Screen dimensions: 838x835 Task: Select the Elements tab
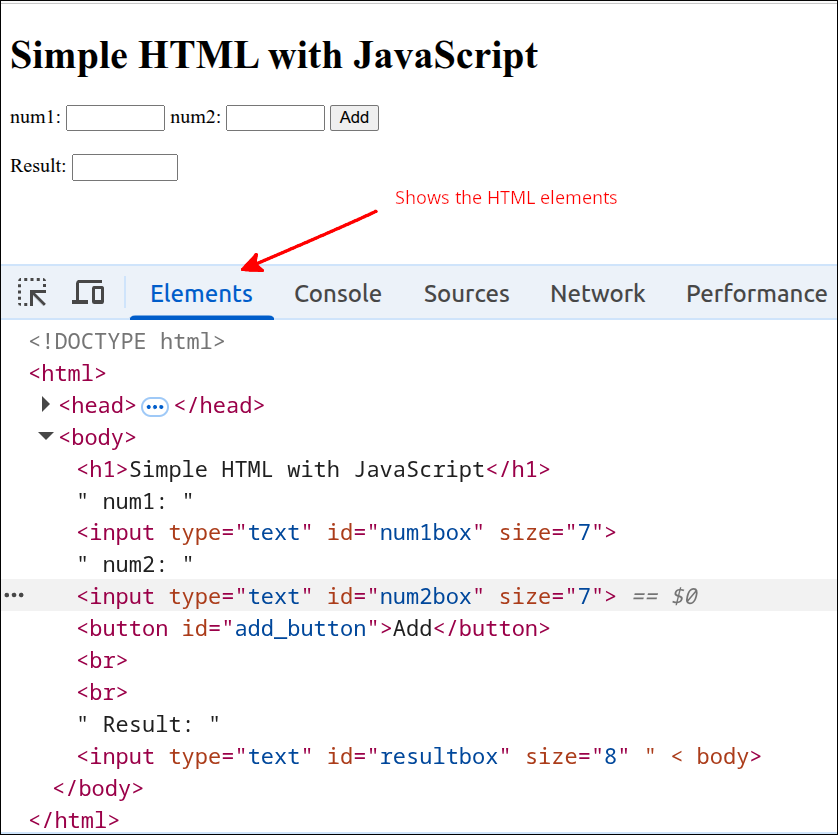pos(201,293)
